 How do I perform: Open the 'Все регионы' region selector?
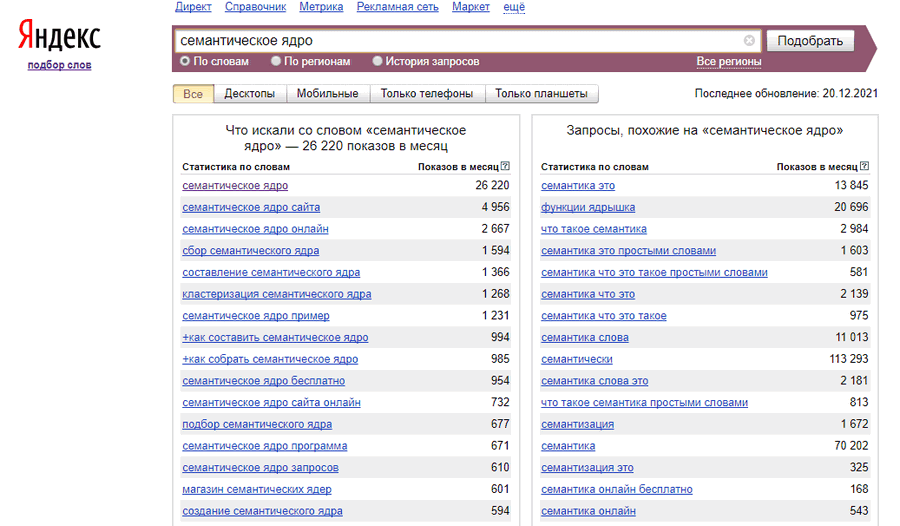(x=728, y=62)
